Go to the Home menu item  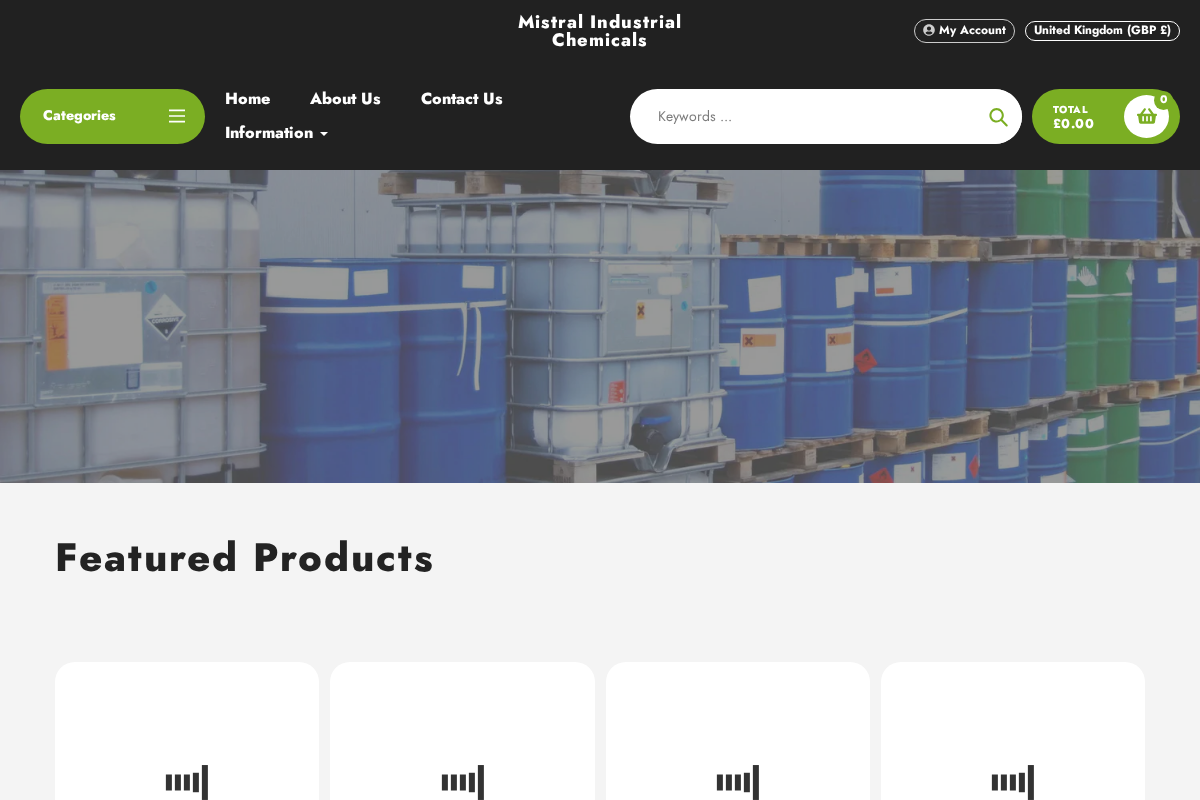pos(247,99)
